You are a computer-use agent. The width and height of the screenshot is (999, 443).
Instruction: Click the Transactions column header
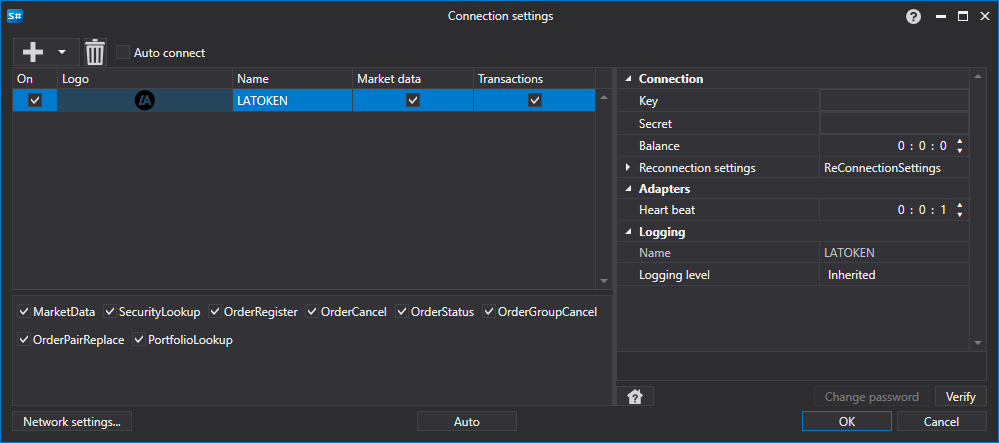pos(535,79)
